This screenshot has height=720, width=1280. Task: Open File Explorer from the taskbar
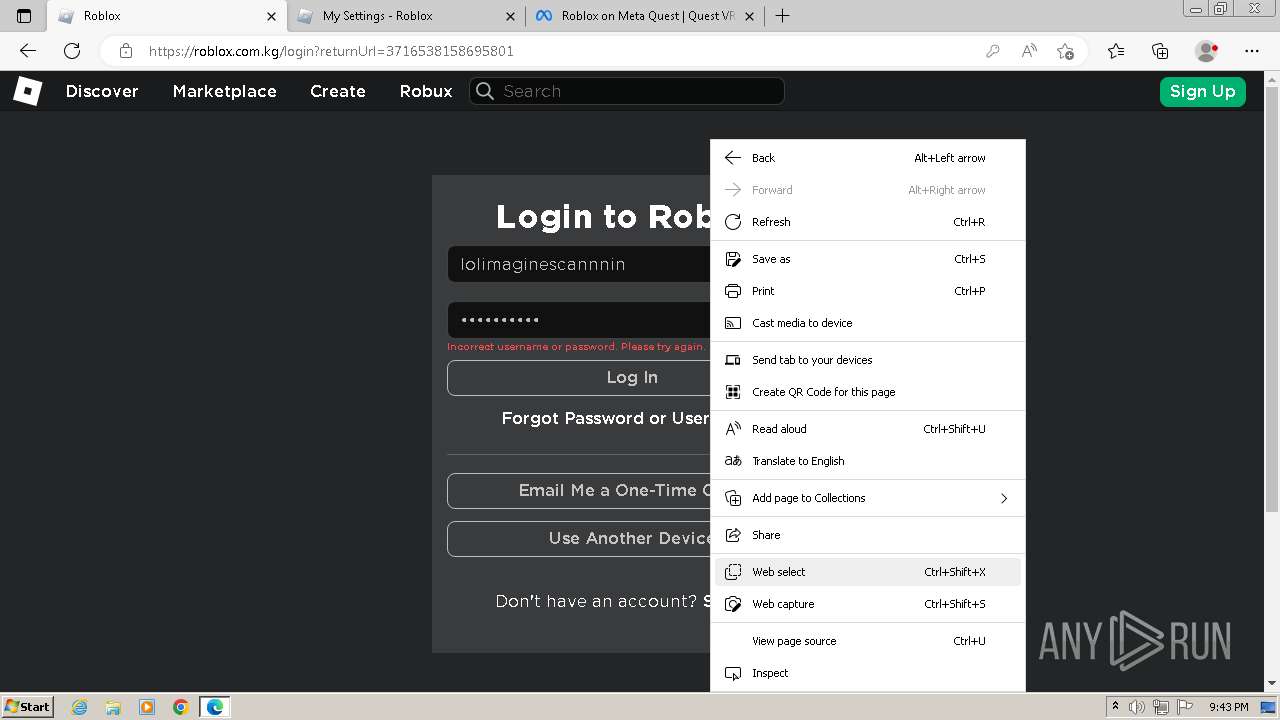(113, 707)
